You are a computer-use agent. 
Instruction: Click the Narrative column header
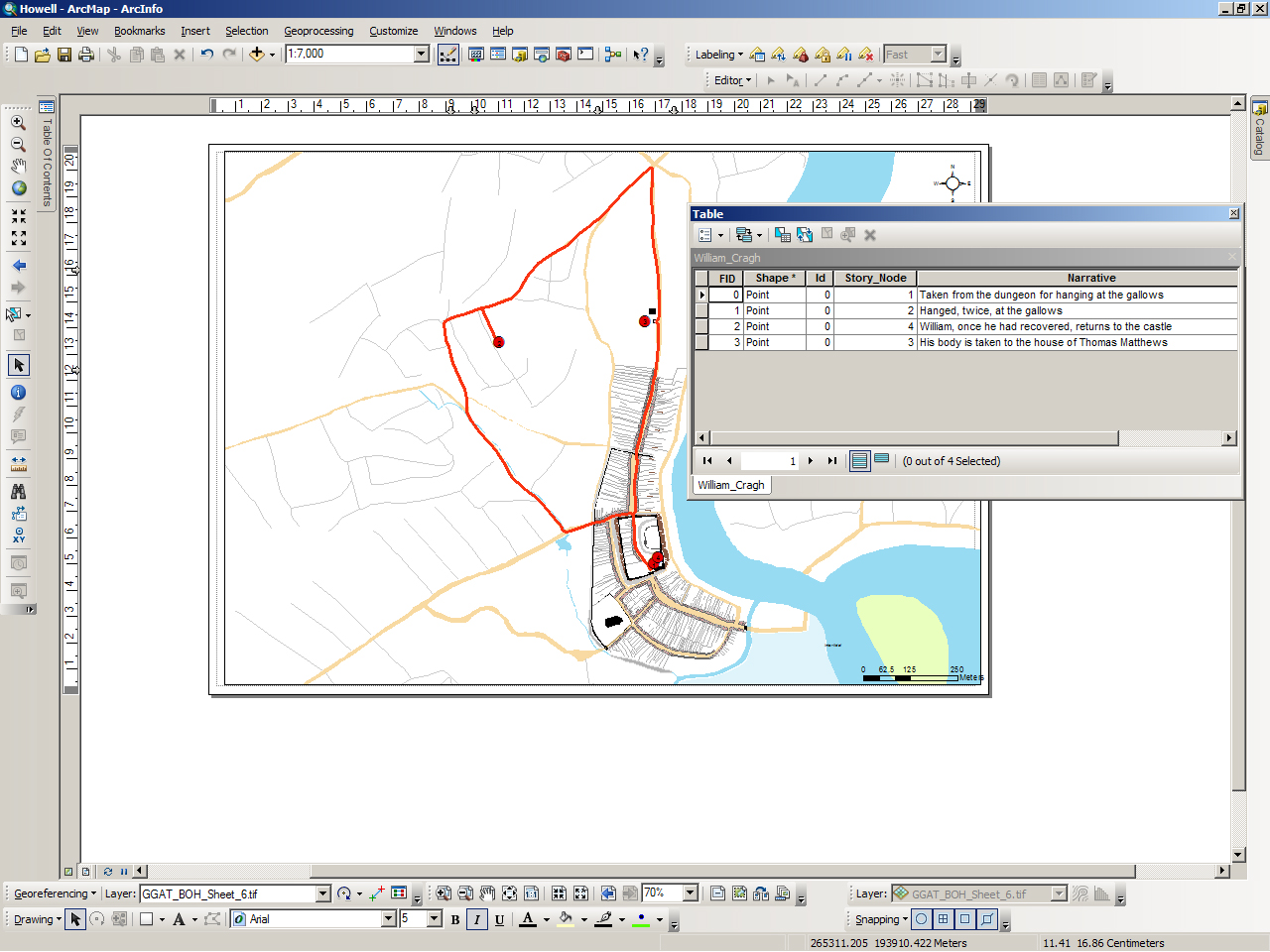point(1090,279)
